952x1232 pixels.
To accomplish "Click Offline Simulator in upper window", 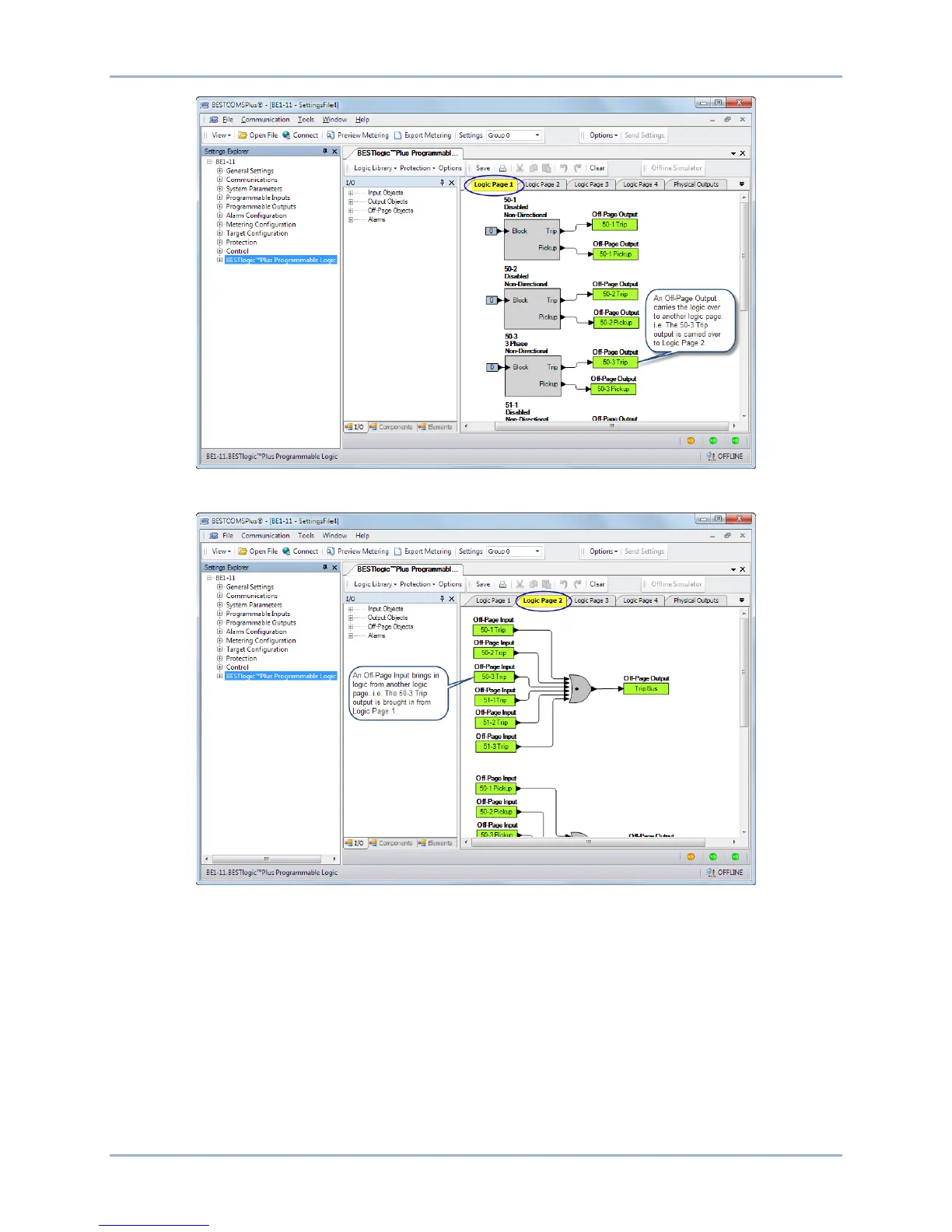I will (677, 168).
